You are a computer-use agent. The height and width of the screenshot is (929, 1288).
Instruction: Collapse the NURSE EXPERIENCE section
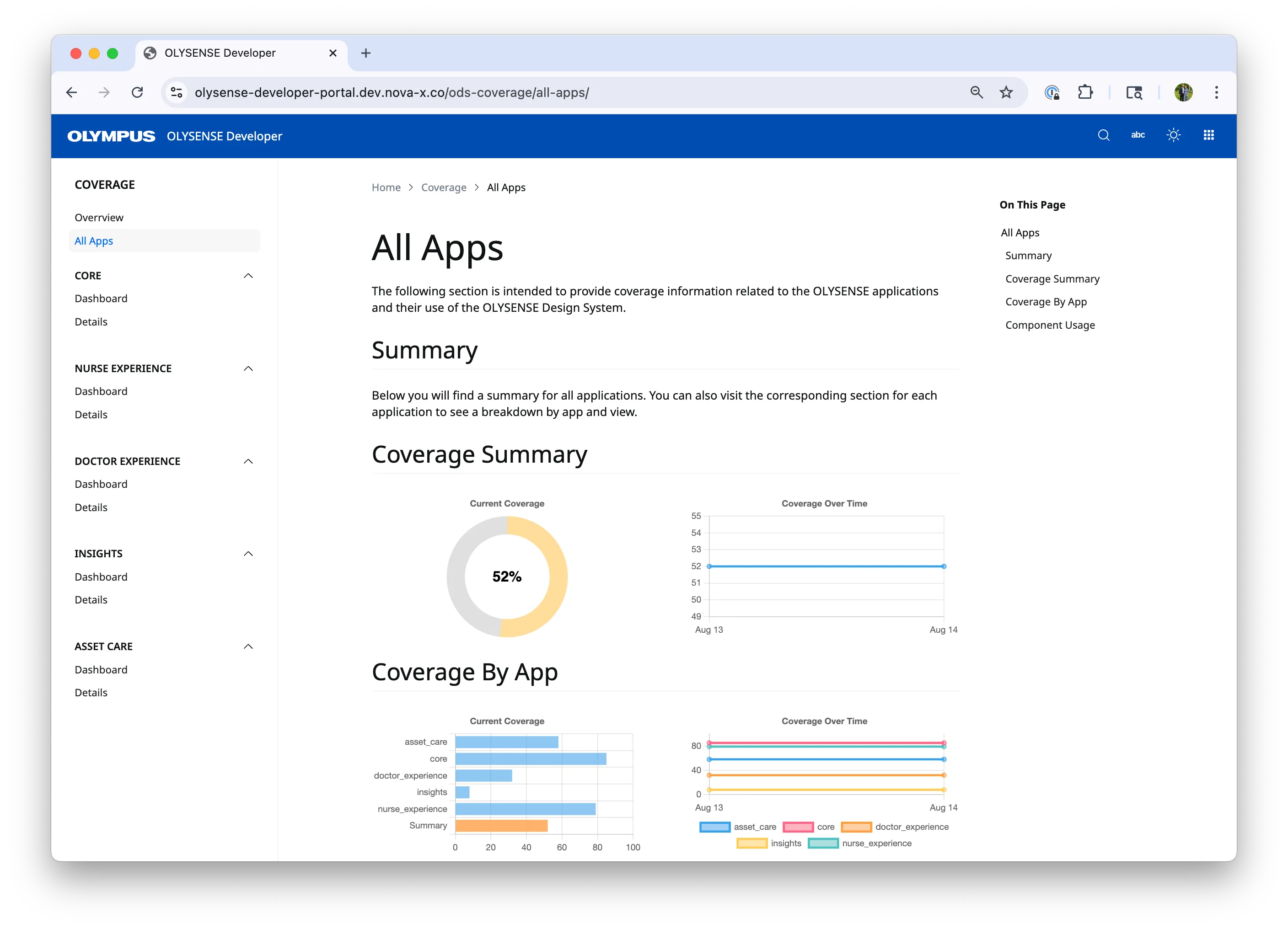pos(248,368)
